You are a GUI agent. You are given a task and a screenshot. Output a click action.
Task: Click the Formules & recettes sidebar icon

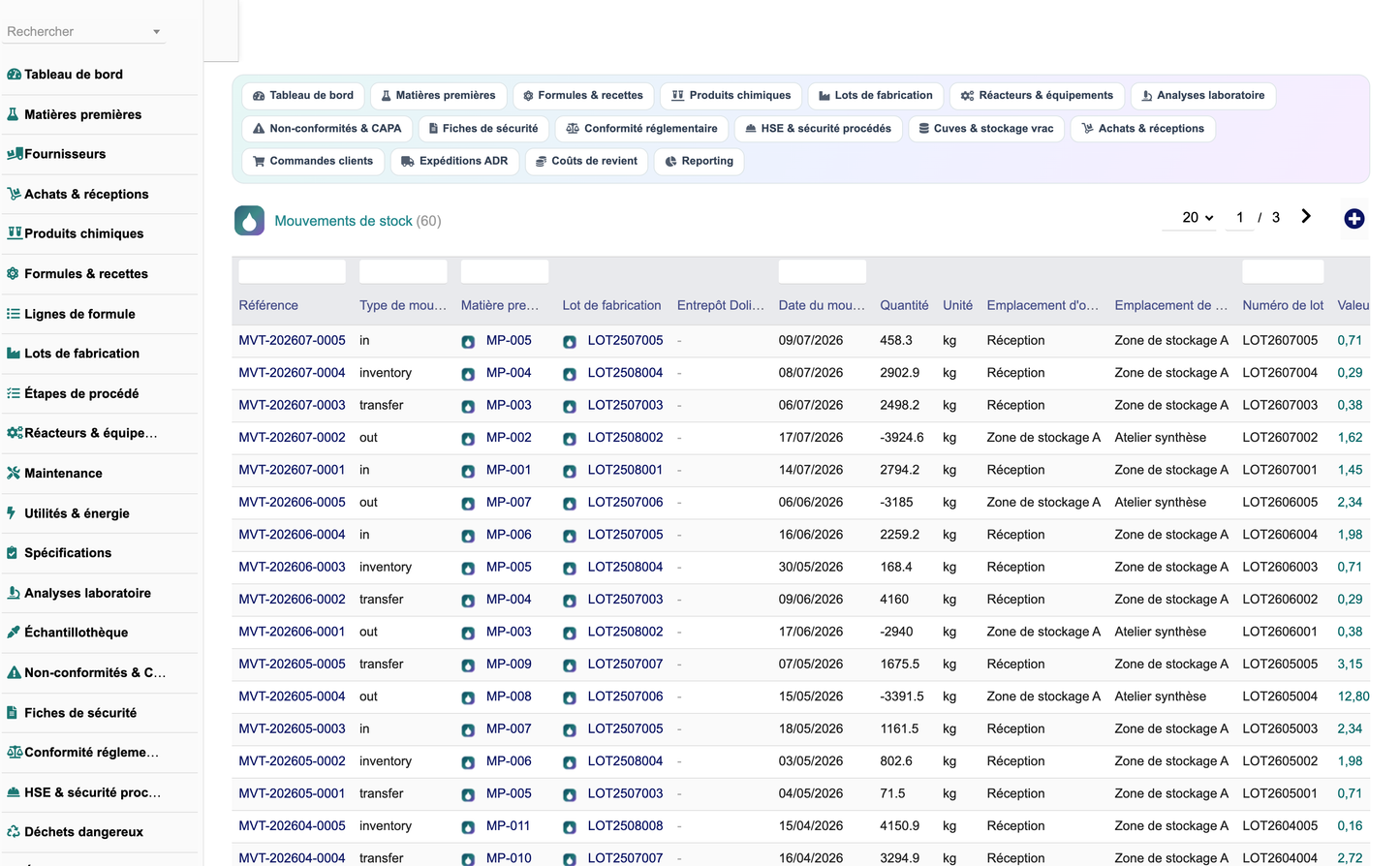[14, 273]
